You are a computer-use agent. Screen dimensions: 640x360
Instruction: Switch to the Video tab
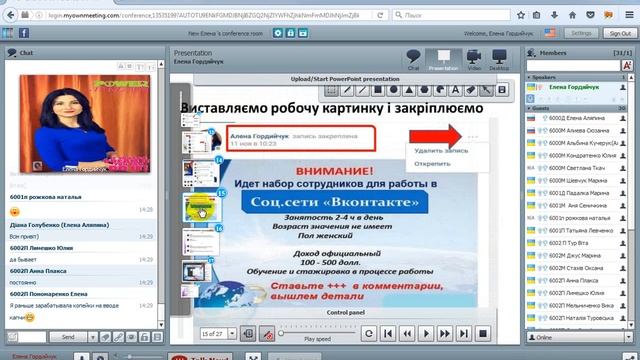473,60
